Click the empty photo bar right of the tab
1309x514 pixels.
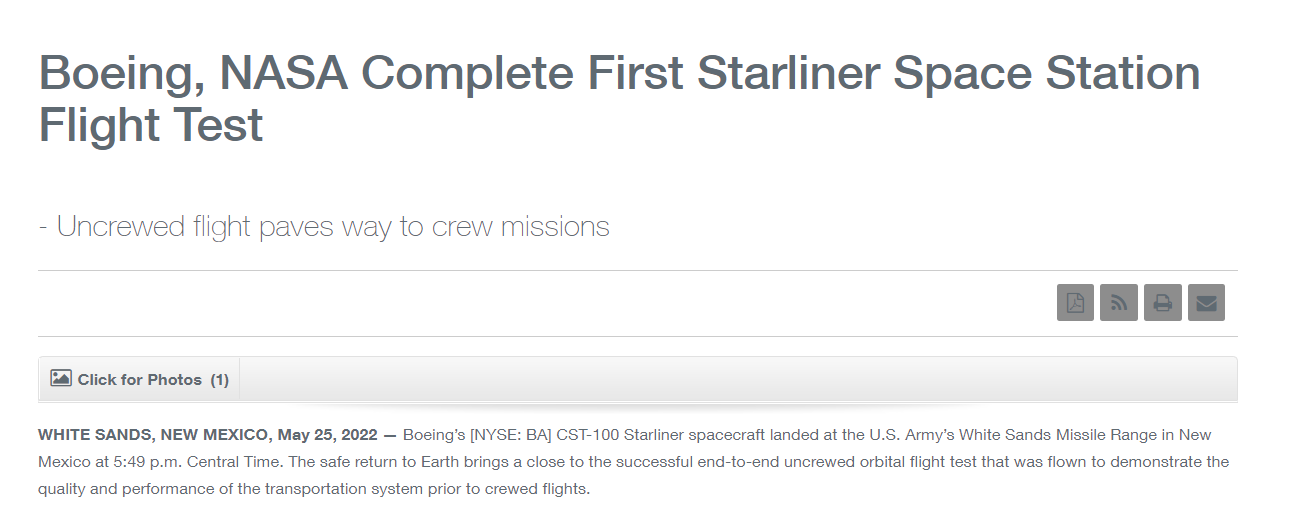coord(738,380)
